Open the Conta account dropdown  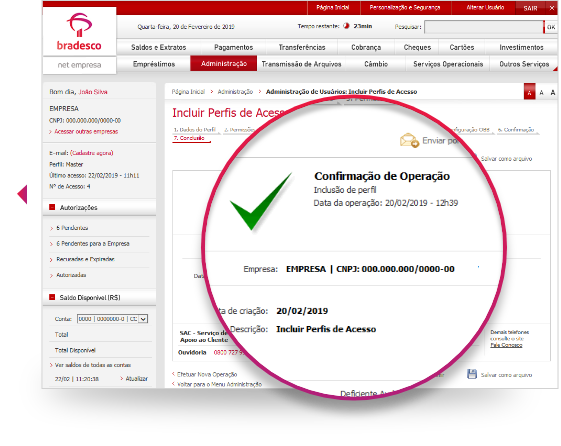point(143,319)
